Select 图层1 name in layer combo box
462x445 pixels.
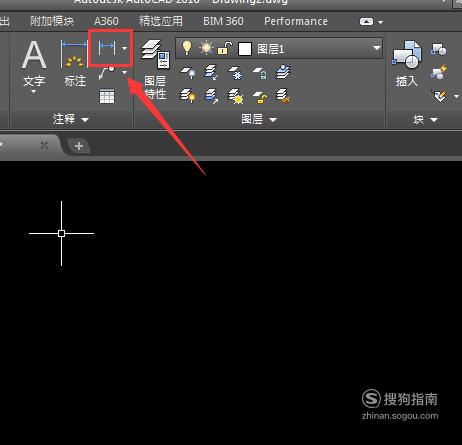(270, 49)
